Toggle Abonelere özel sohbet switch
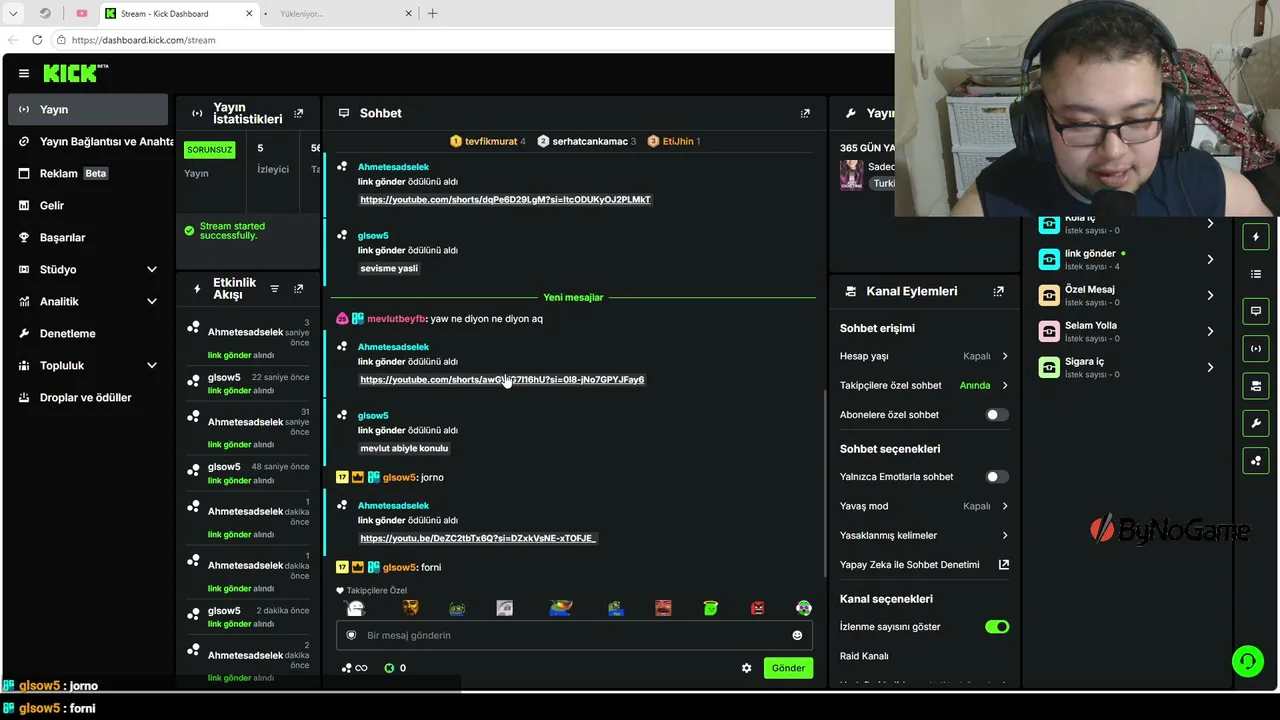 point(997,414)
